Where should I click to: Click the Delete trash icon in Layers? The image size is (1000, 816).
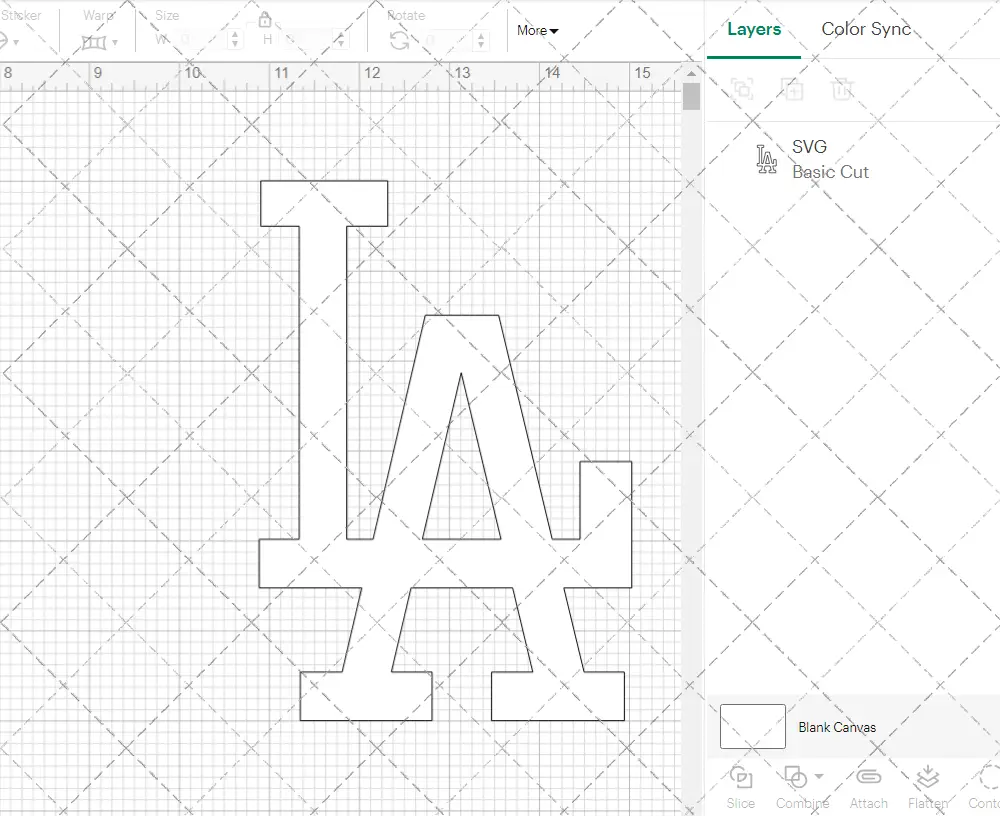(842, 89)
